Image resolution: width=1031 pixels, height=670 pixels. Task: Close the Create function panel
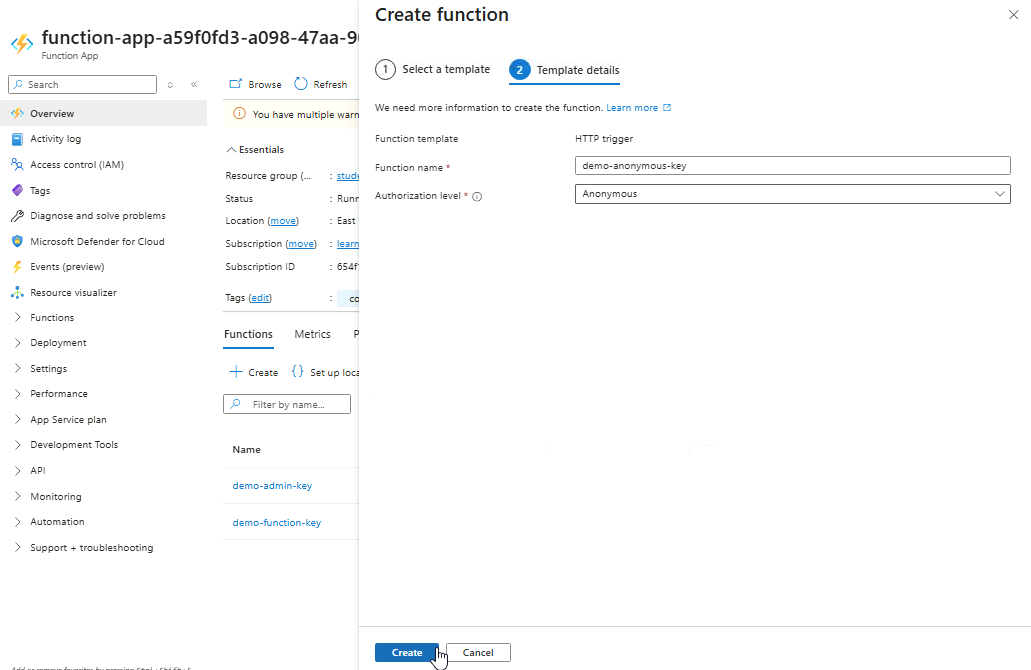[1013, 15]
